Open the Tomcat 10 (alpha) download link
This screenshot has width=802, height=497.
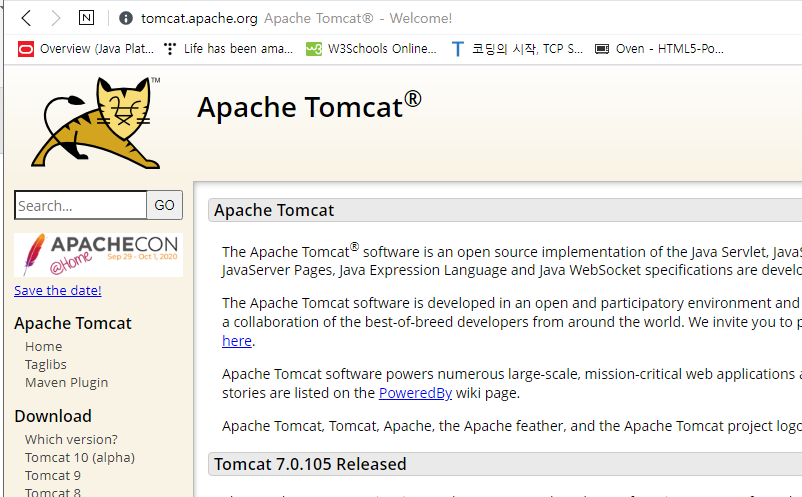80,458
